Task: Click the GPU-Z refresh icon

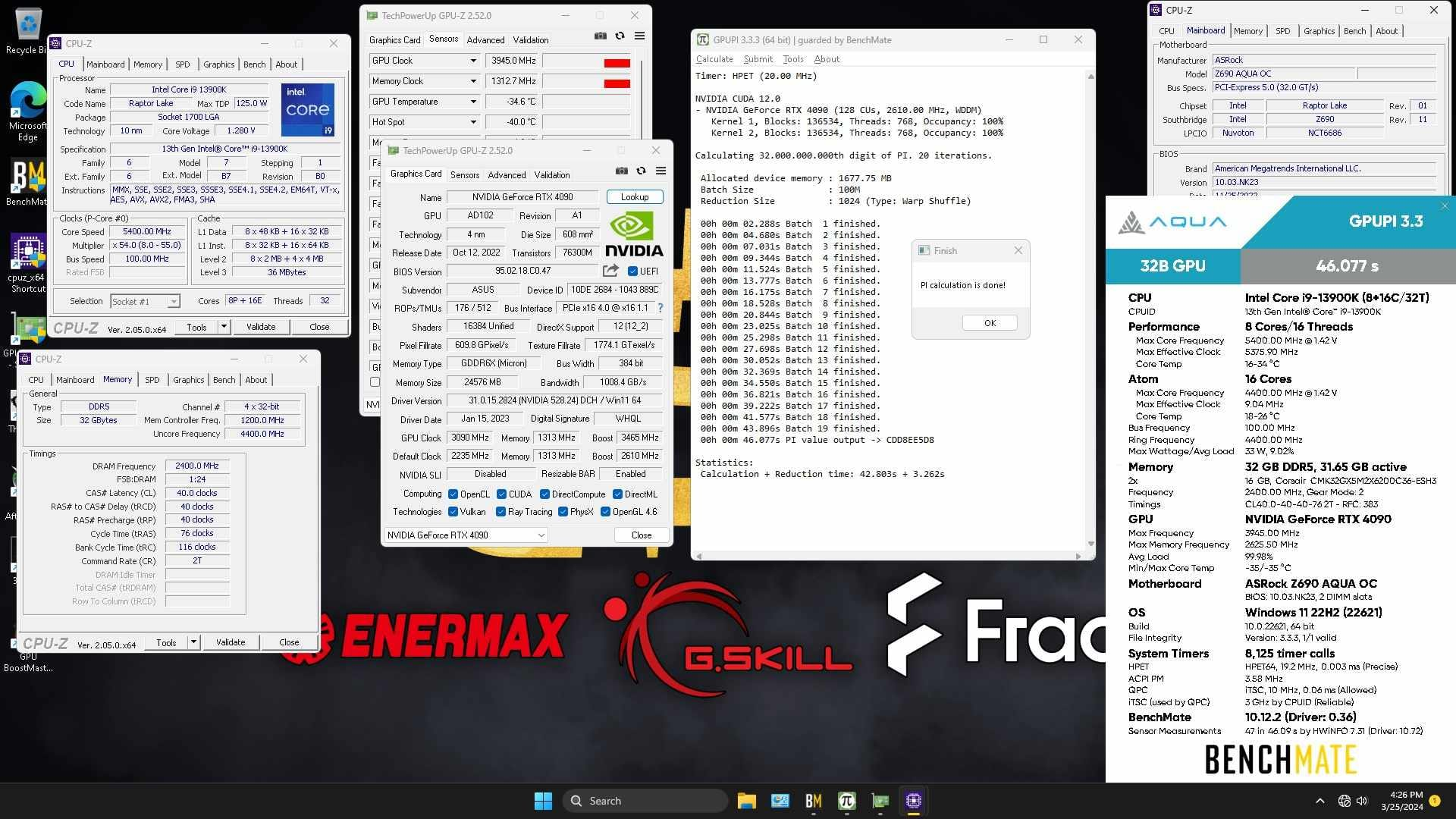Action: [x=642, y=171]
